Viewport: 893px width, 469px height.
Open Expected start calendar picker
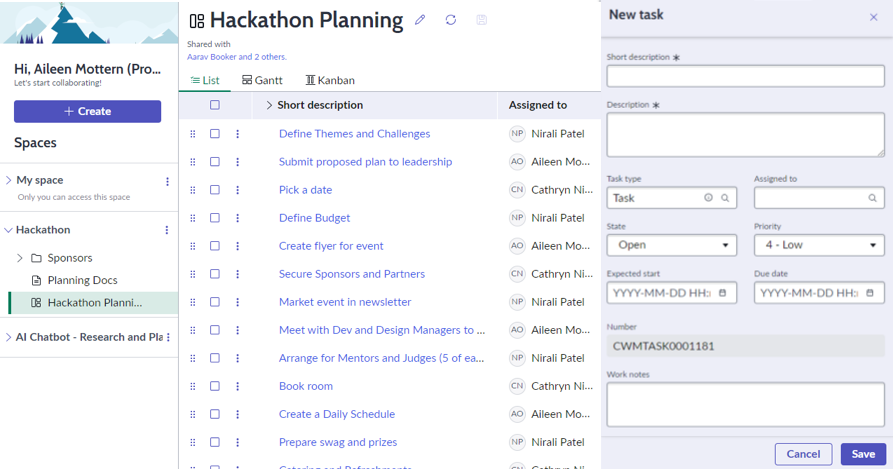(723, 293)
